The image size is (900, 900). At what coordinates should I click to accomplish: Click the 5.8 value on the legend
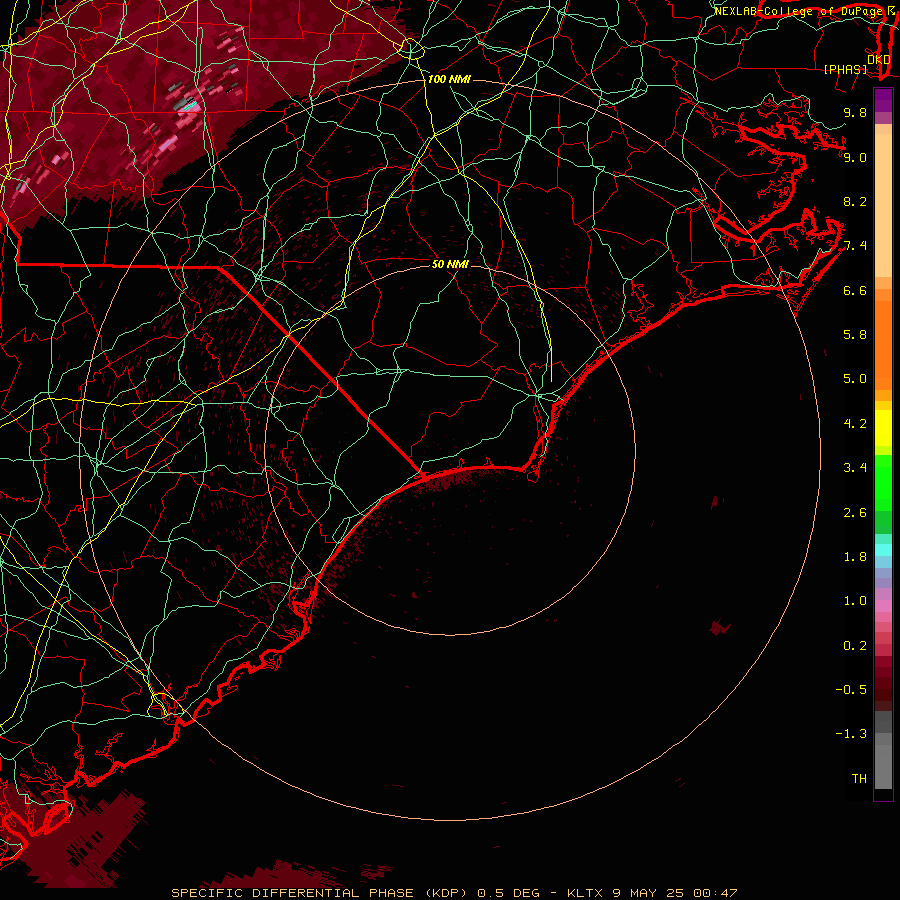coord(855,335)
